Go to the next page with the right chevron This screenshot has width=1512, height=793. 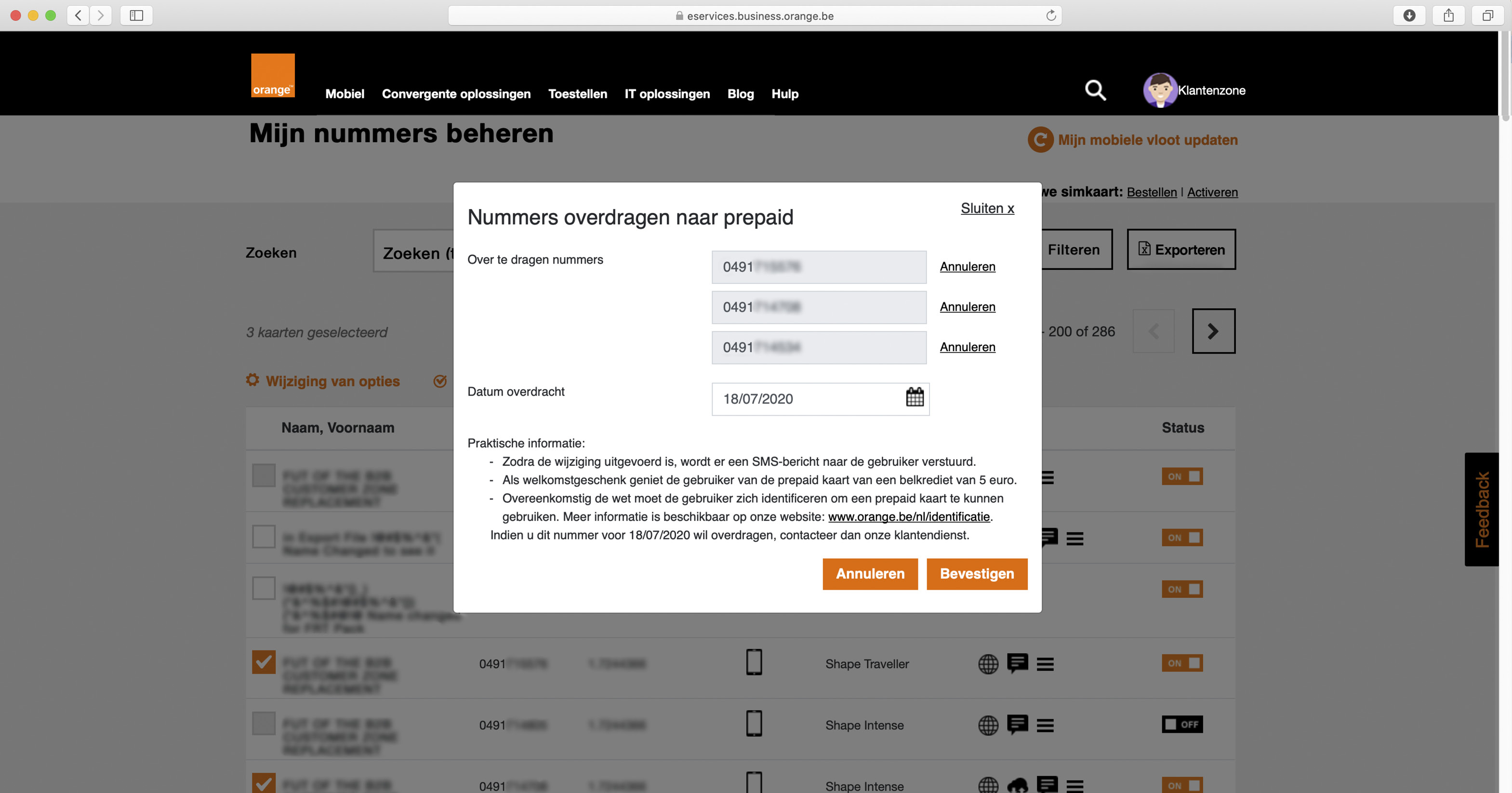[1212, 330]
